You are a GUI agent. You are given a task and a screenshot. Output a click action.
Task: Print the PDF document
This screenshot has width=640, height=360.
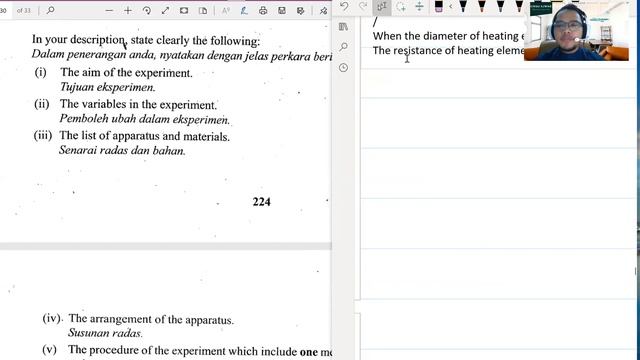click(263, 11)
